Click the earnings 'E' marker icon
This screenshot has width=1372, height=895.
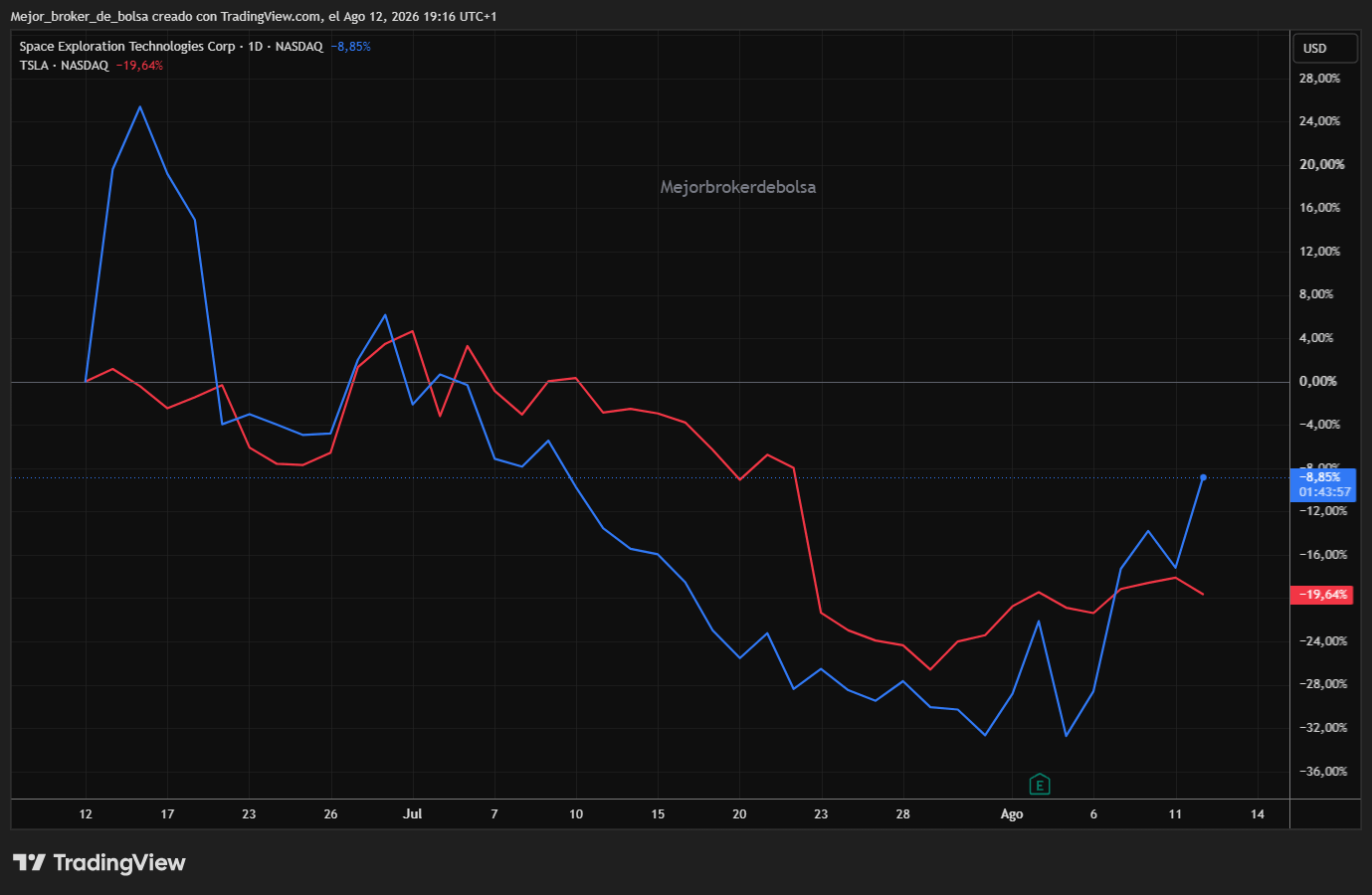pos(1040,785)
